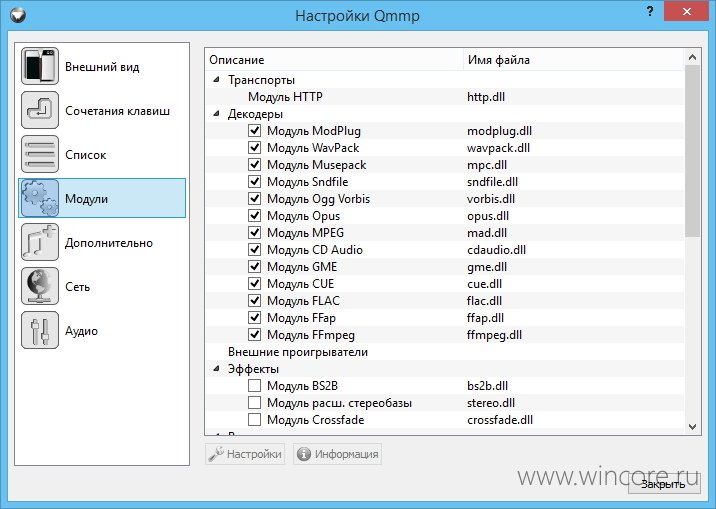Image resolution: width=716 pixels, height=509 pixels.
Task: Click the scrollbar down arrow
Action: click(692, 427)
